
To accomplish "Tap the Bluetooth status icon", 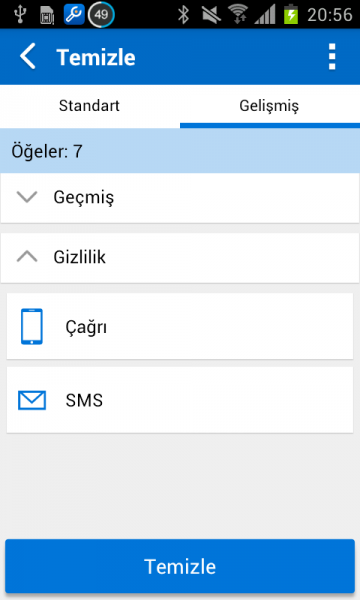I will (184, 15).
